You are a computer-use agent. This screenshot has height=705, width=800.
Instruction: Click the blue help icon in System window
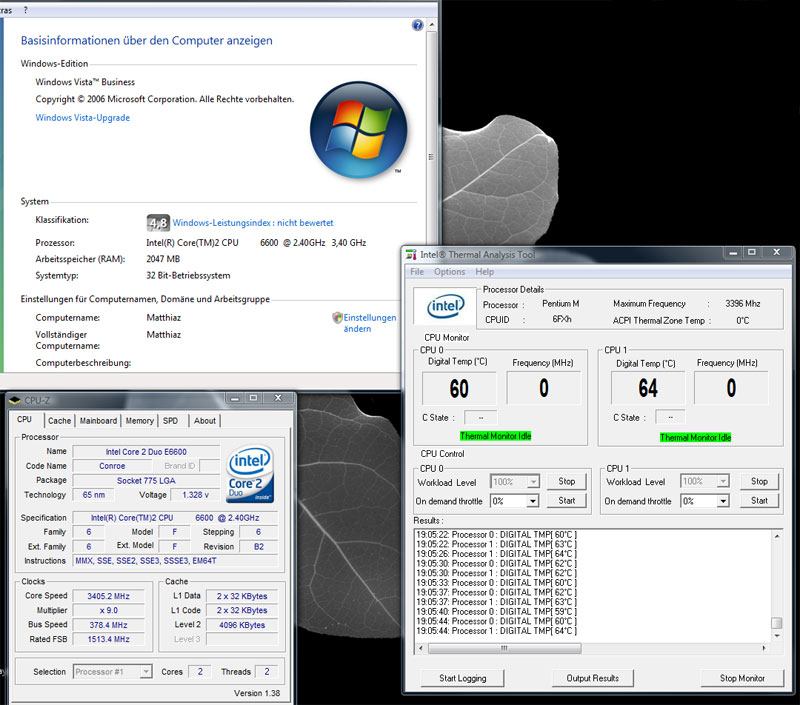point(417,25)
